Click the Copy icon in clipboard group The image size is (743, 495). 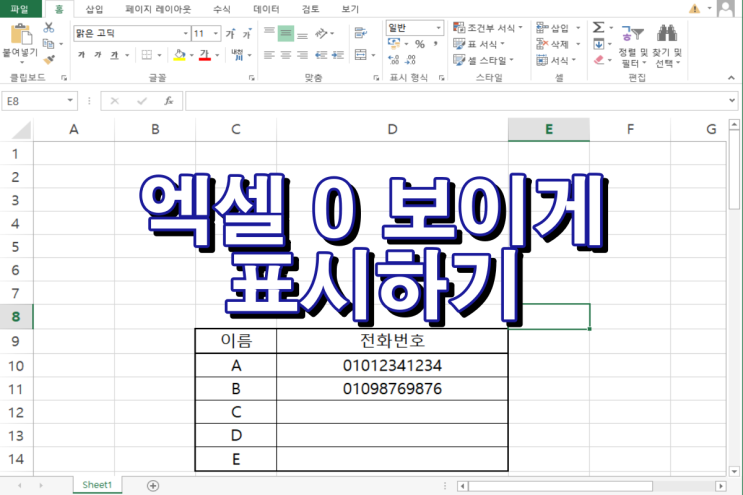[48, 44]
